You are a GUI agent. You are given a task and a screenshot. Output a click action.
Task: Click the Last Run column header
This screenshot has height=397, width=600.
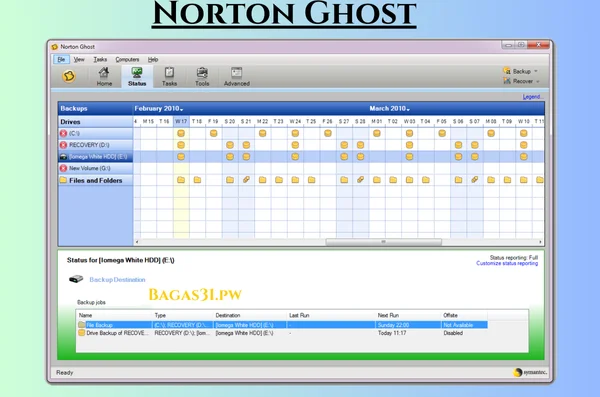[x=331, y=315]
